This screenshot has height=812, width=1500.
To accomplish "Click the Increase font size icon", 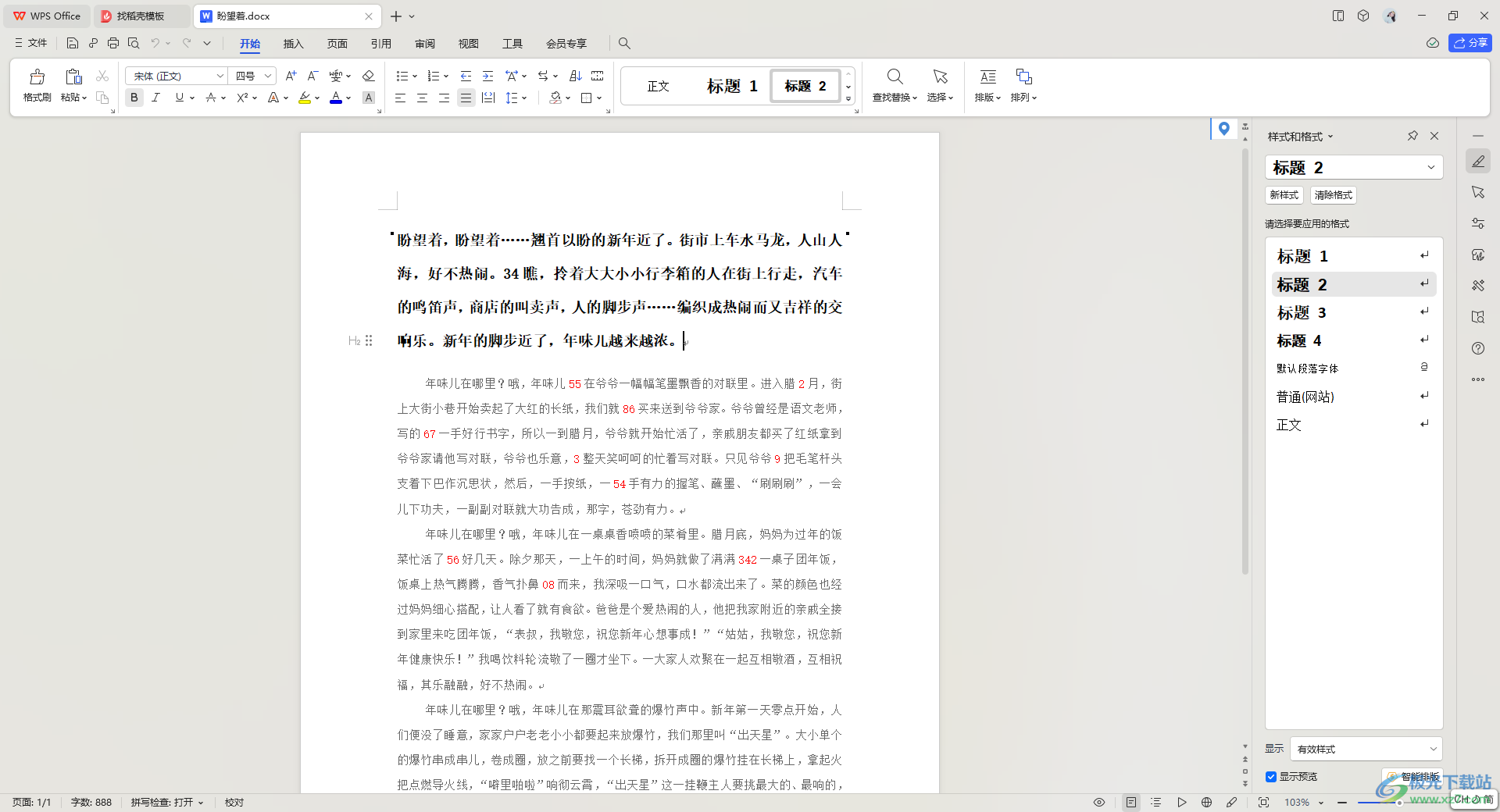I will 291,76.
